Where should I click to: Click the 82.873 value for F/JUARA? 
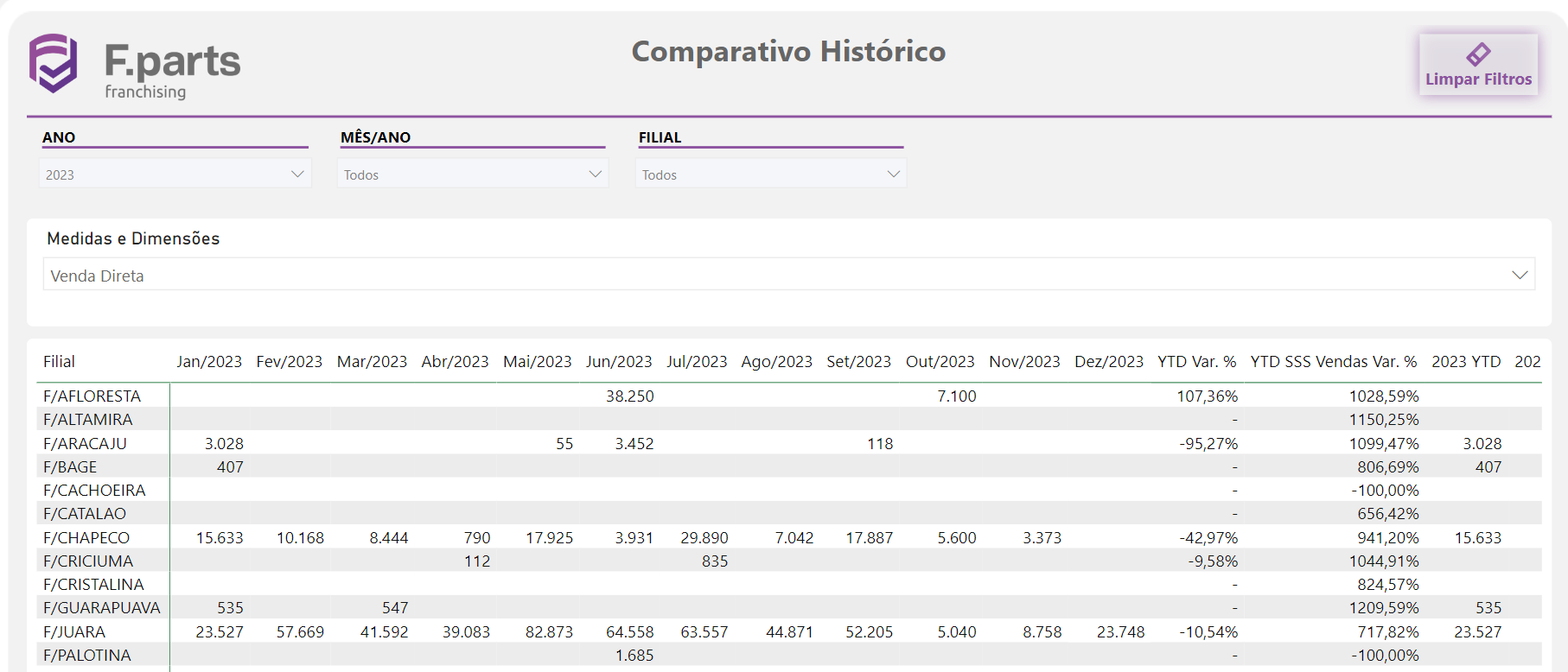click(549, 631)
